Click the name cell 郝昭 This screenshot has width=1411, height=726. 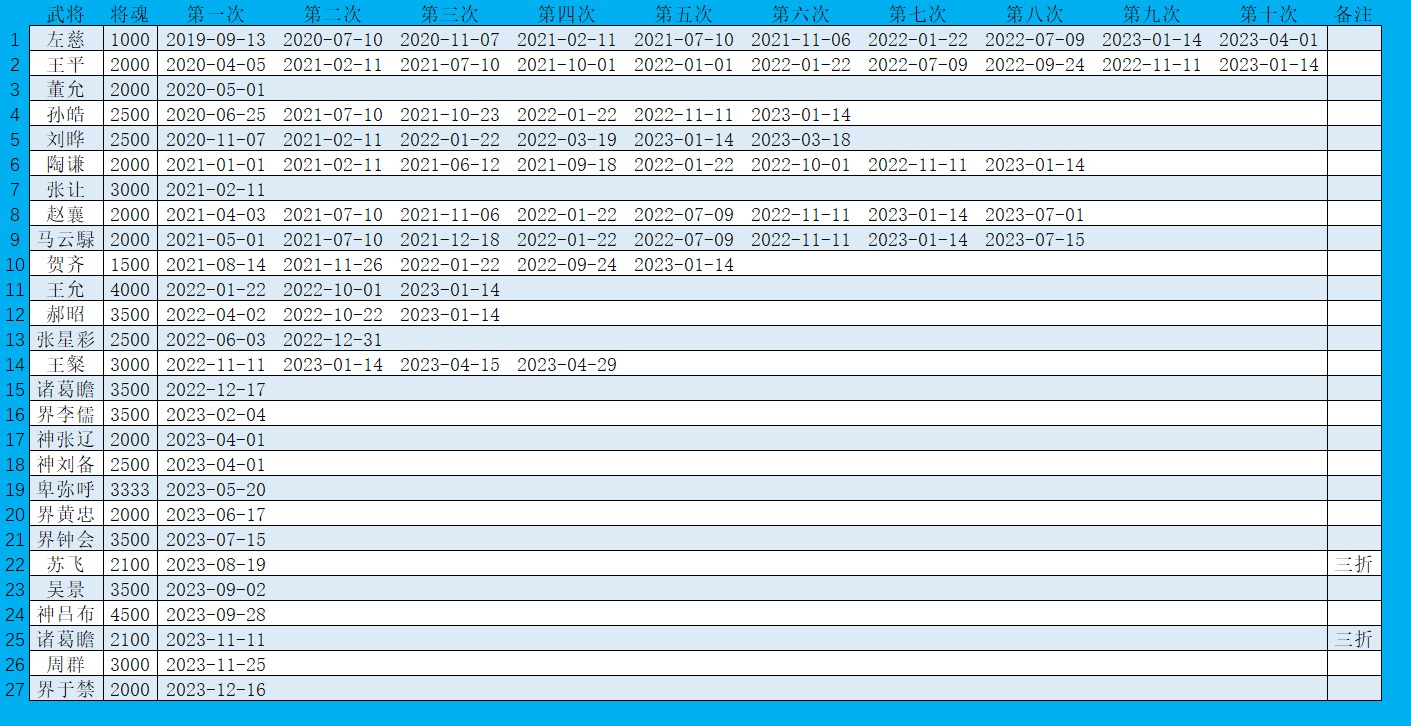pyautogui.click(x=66, y=315)
